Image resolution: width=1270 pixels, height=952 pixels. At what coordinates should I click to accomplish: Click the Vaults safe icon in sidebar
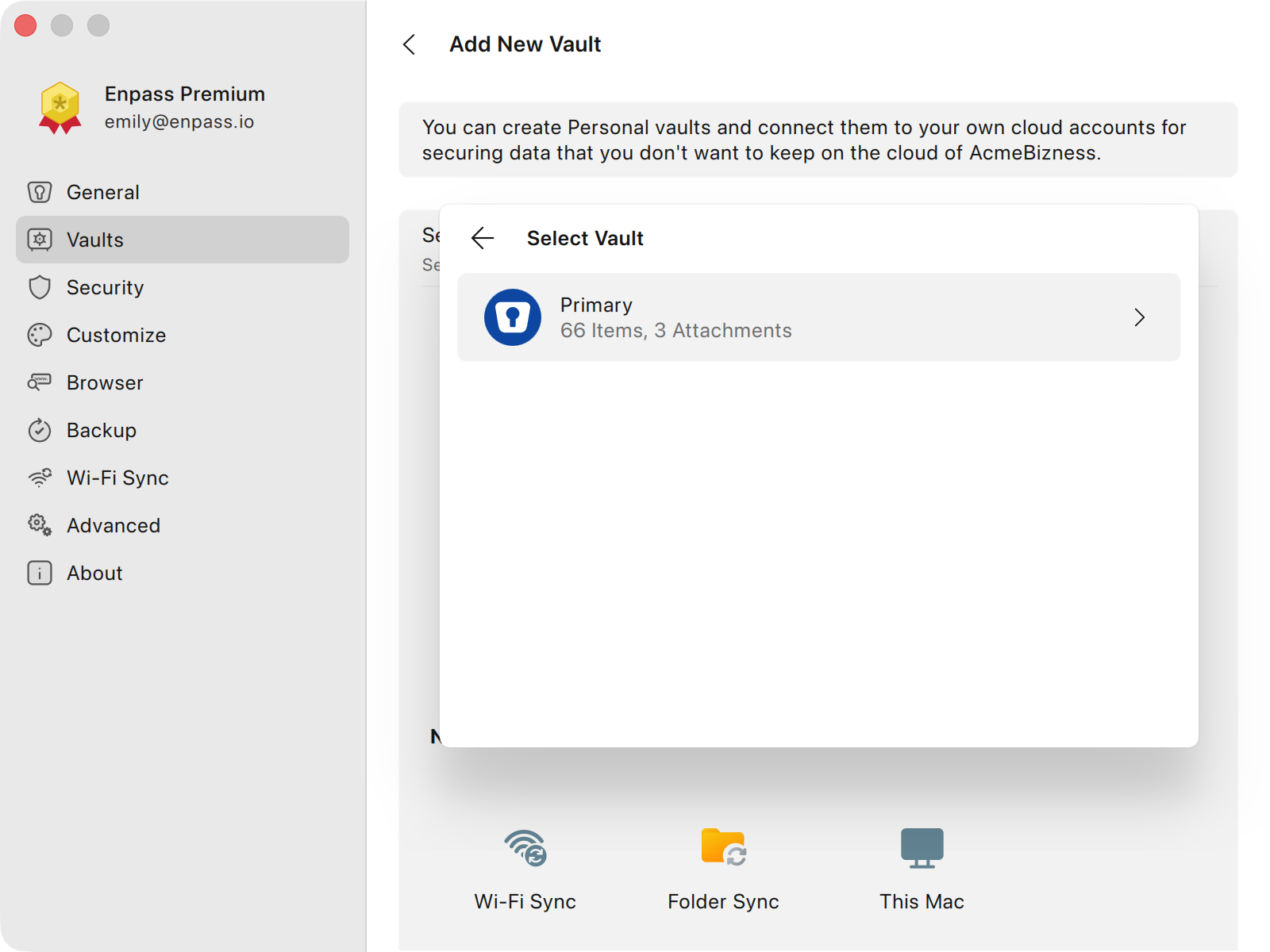coord(40,240)
